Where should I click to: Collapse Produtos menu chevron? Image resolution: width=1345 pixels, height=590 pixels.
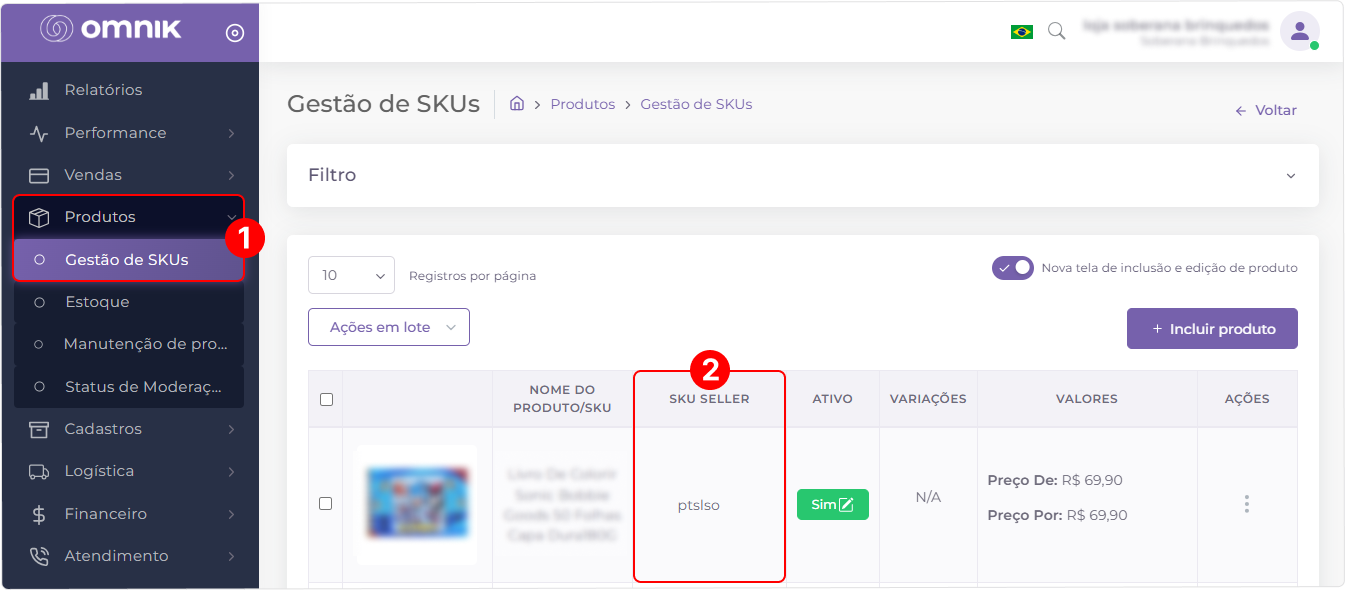point(231,217)
